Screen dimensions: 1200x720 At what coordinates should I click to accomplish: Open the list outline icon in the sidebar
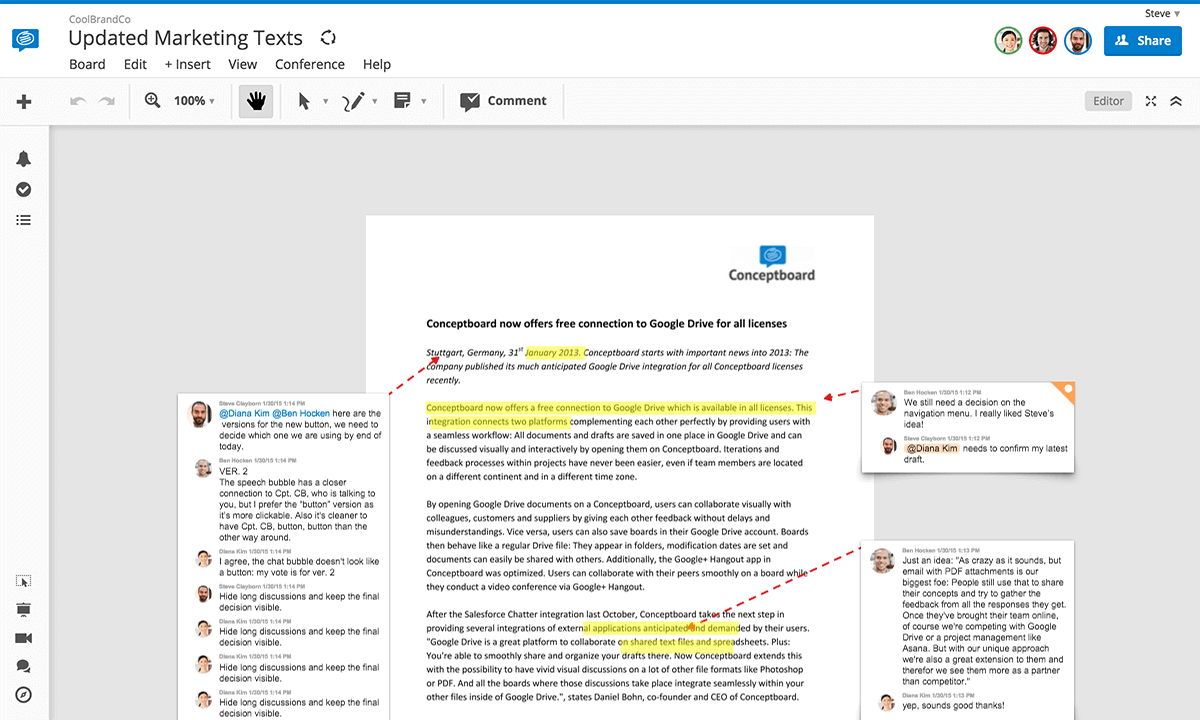pyautogui.click(x=24, y=220)
